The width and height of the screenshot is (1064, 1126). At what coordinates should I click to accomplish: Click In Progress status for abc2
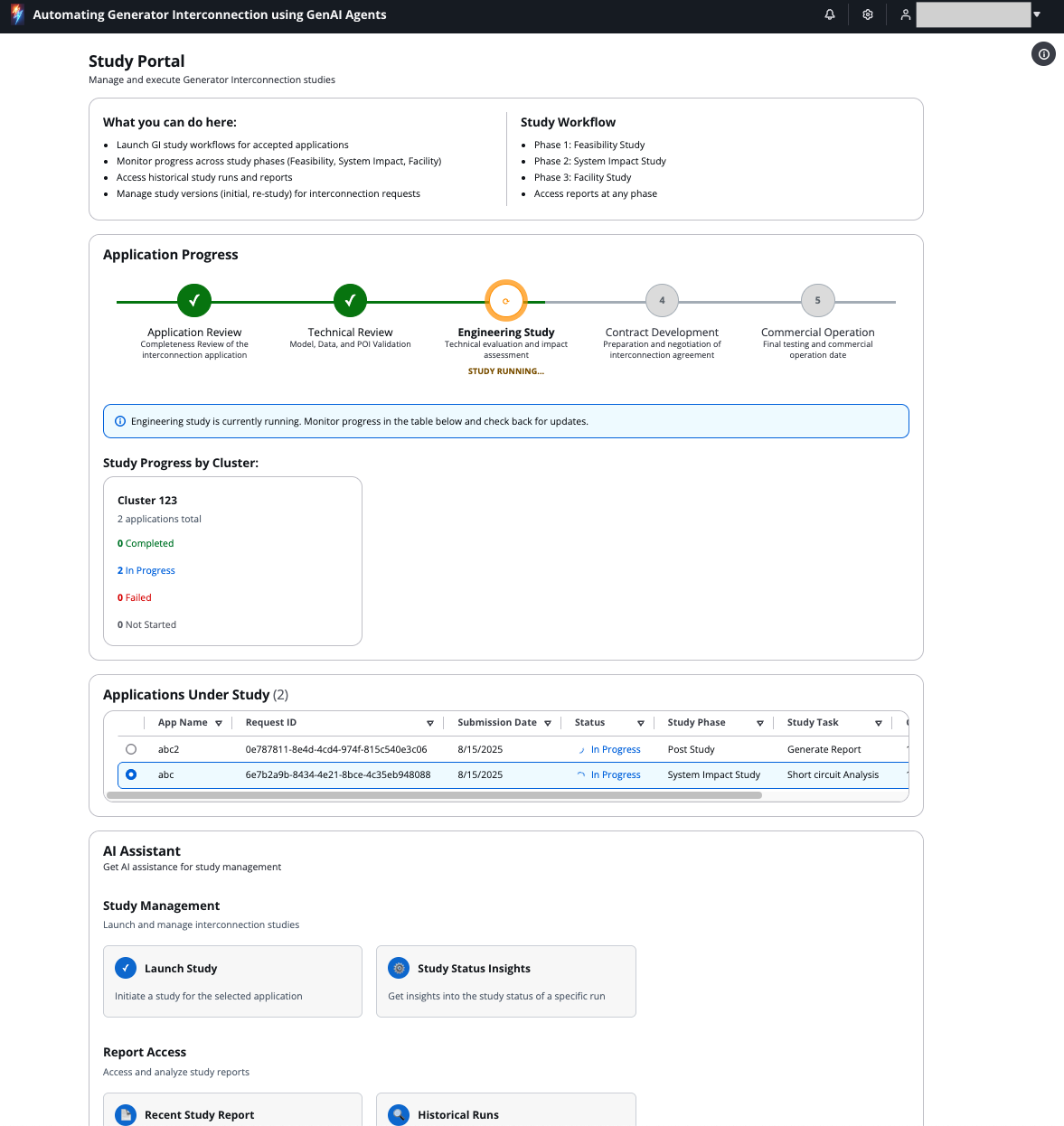point(615,749)
